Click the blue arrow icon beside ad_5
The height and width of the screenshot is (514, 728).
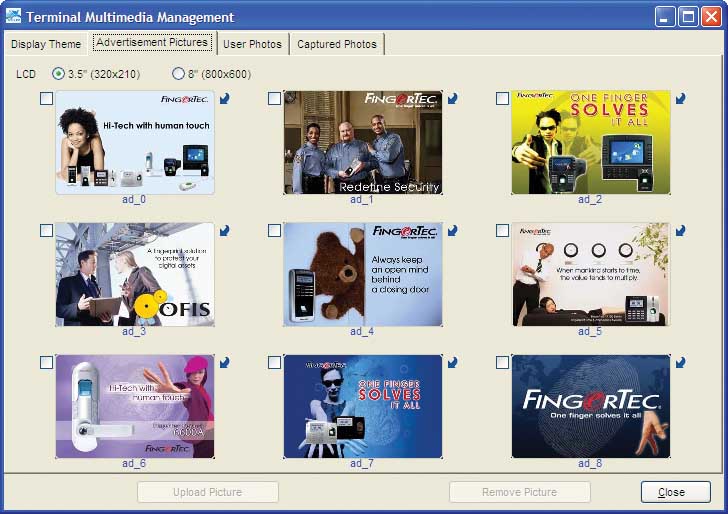(x=680, y=230)
